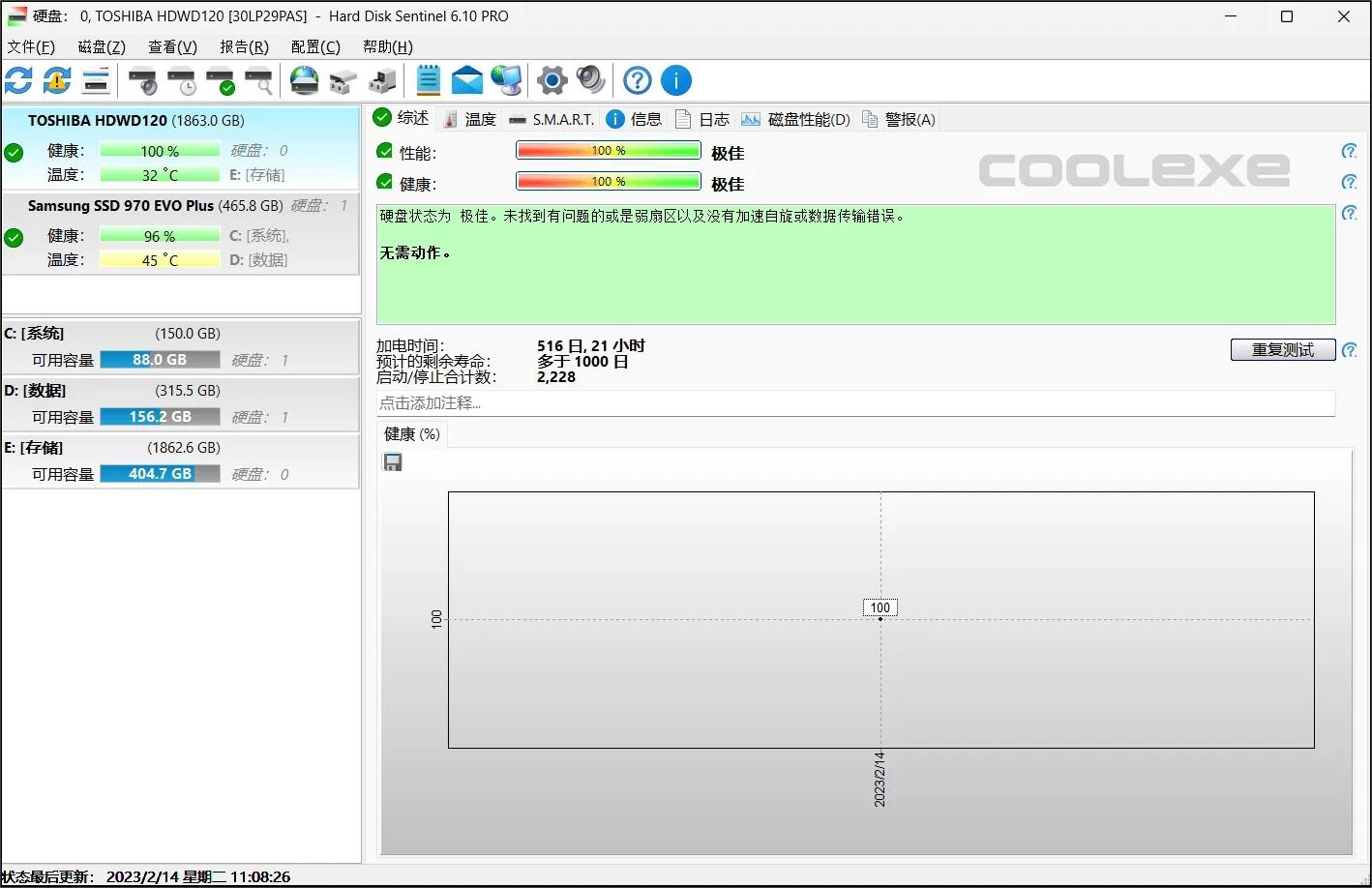Open the 配置(C) menu
This screenshot has width=1372, height=888.
point(315,46)
